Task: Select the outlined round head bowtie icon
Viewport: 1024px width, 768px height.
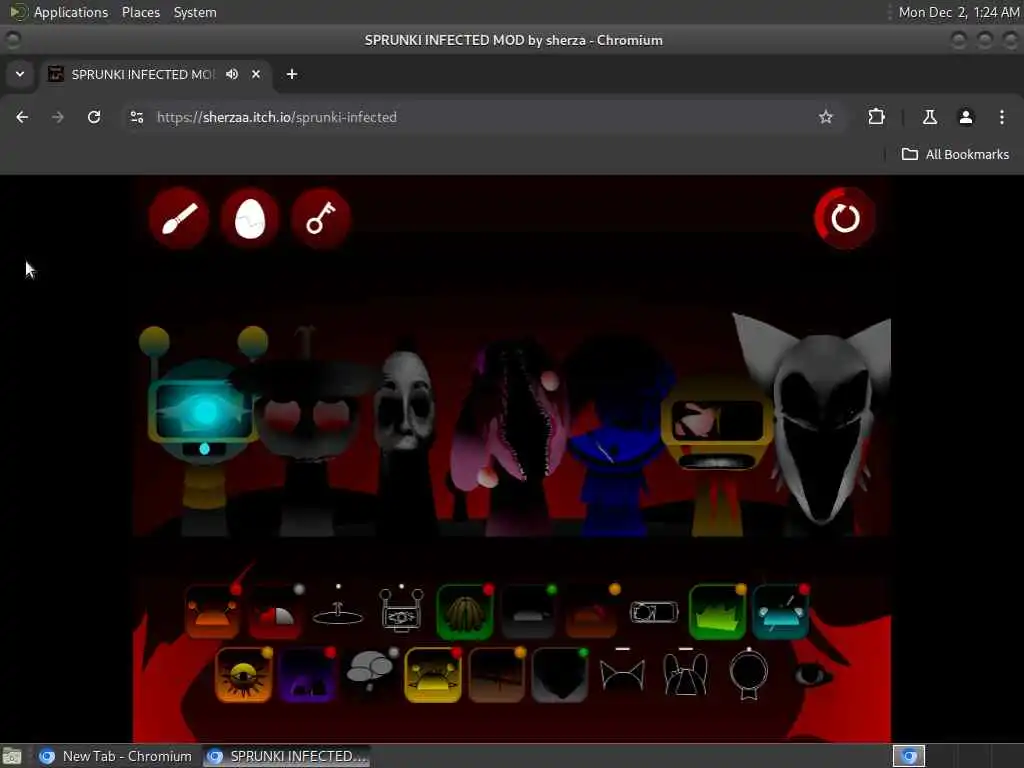Action: [x=748, y=674]
